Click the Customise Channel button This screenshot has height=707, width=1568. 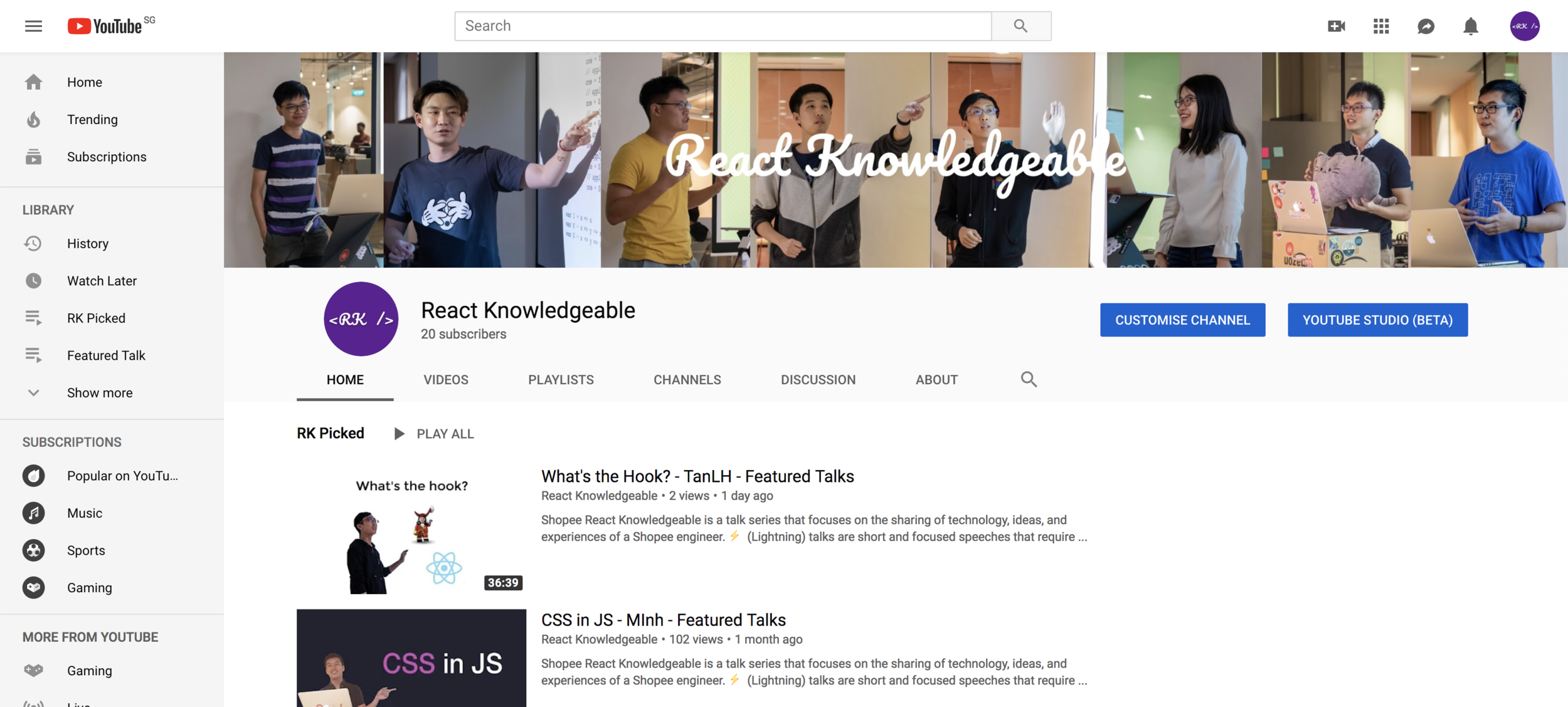click(1182, 320)
